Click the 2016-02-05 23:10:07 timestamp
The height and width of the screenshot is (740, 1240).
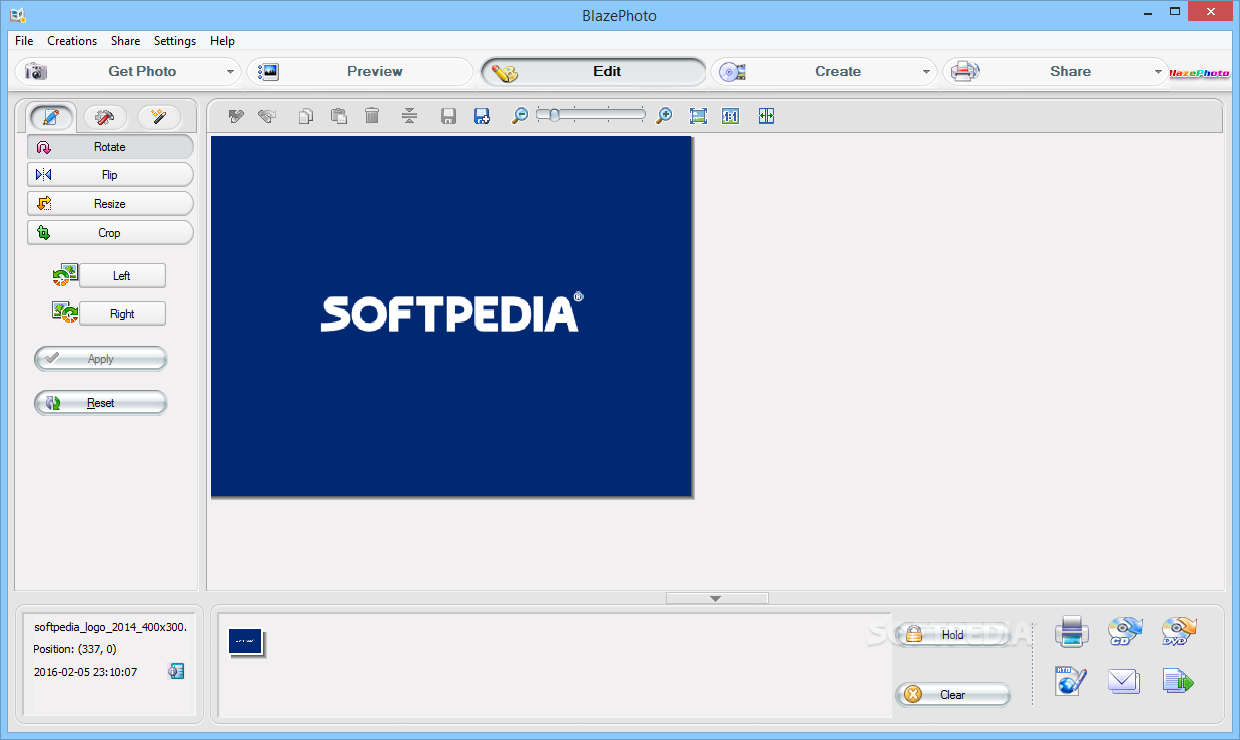(85, 672)
